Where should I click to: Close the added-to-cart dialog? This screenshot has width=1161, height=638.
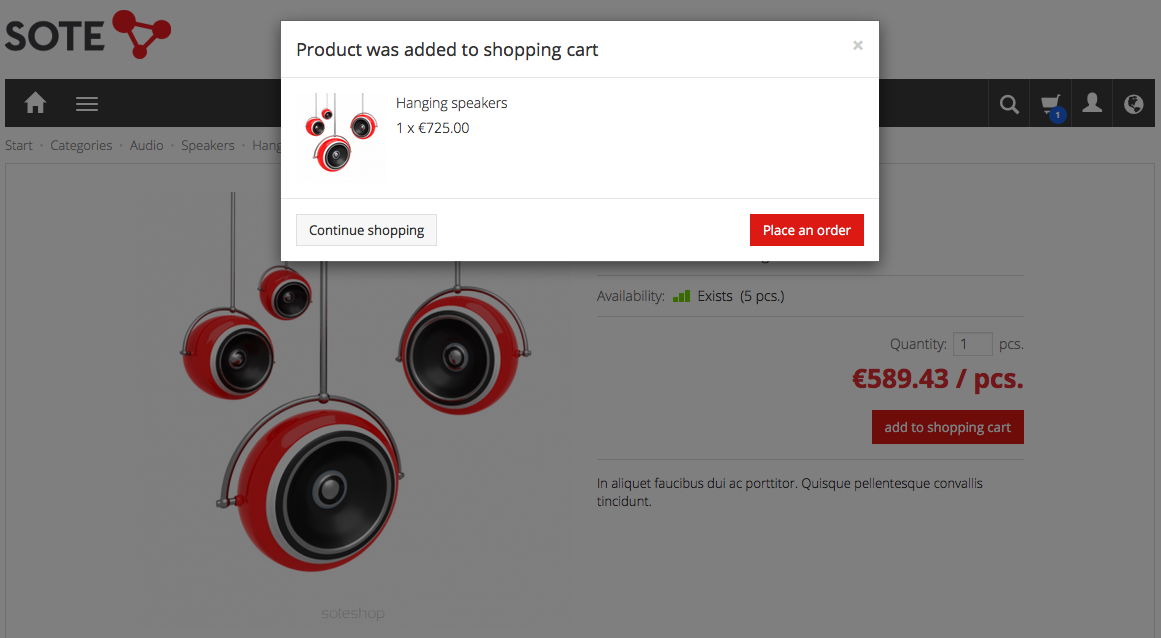coord(857,45)
